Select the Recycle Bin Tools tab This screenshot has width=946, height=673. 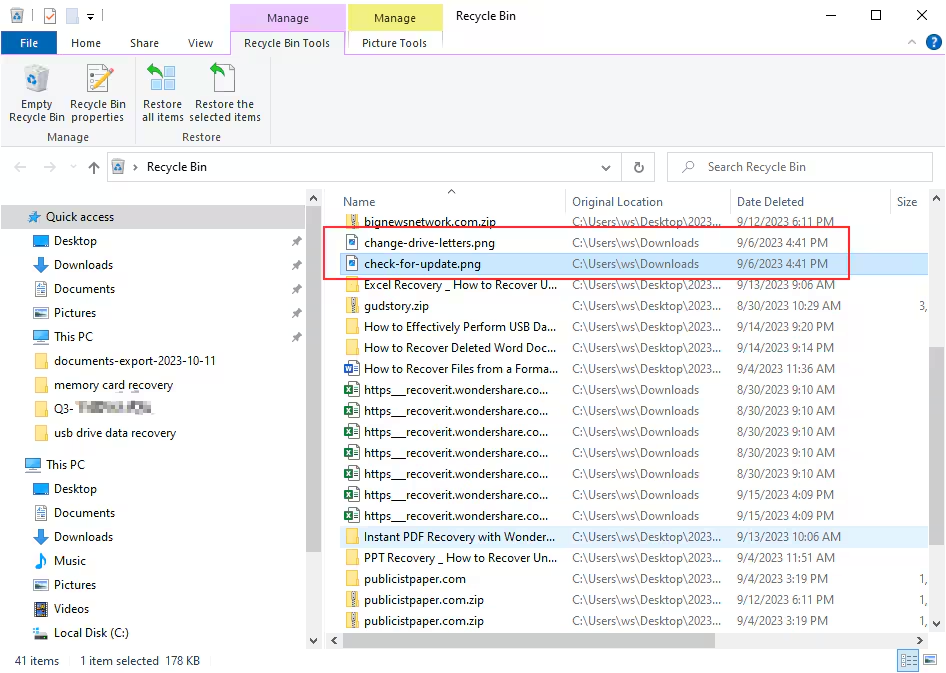point(287,43)
